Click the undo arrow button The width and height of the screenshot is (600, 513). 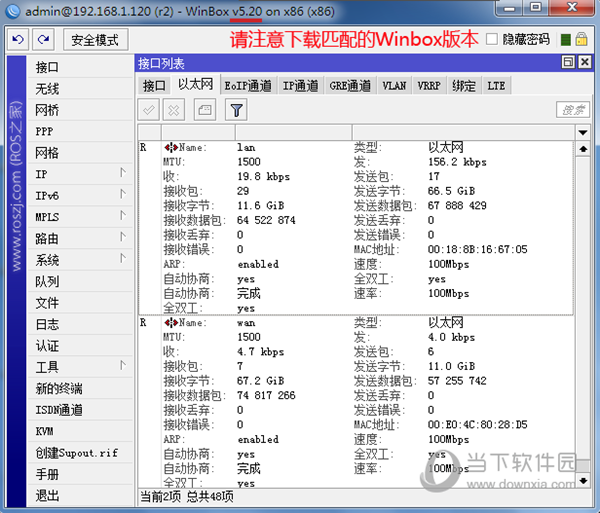[18, 39]
